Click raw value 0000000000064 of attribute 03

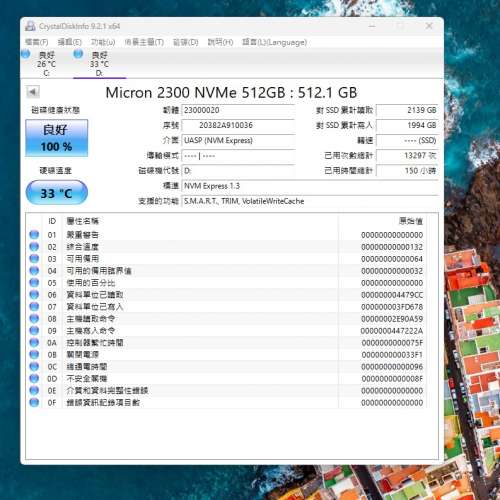(x=392, y=259)
